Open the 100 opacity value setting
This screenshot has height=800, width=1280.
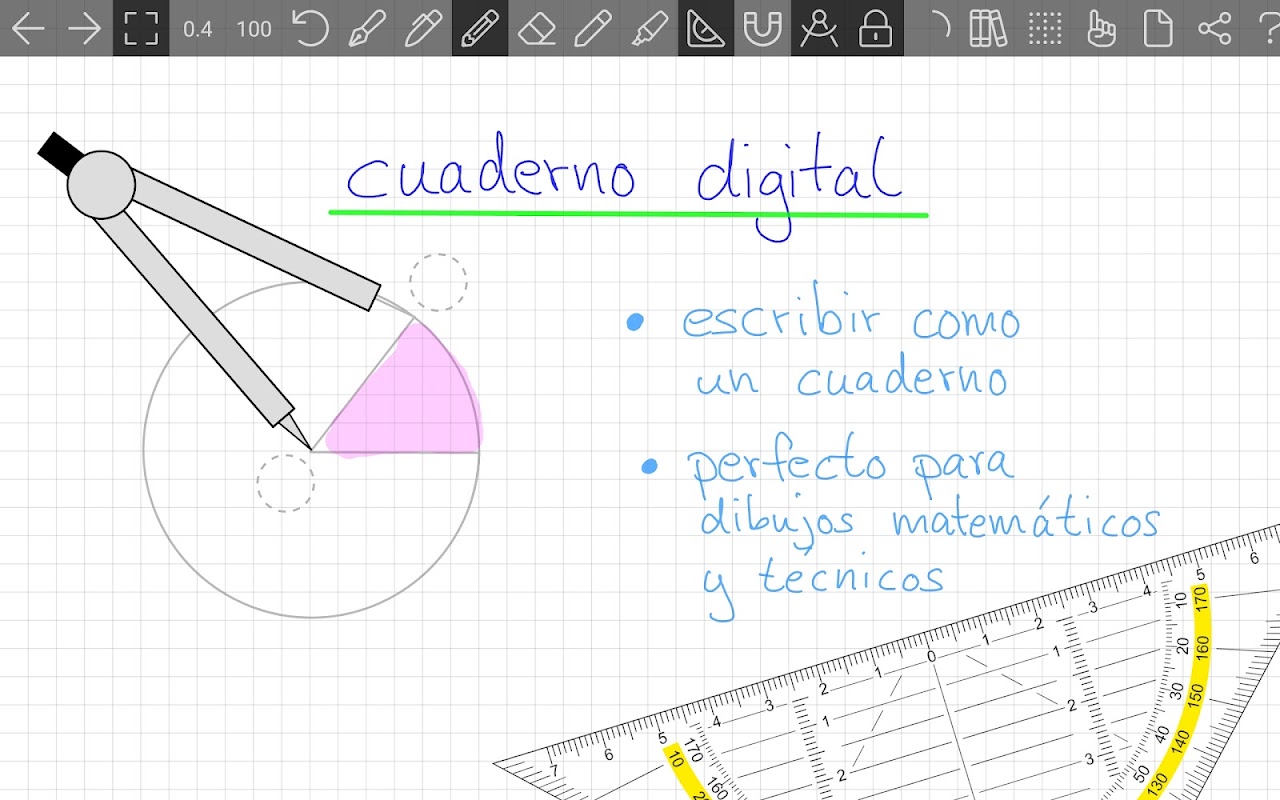click(254, 29)
